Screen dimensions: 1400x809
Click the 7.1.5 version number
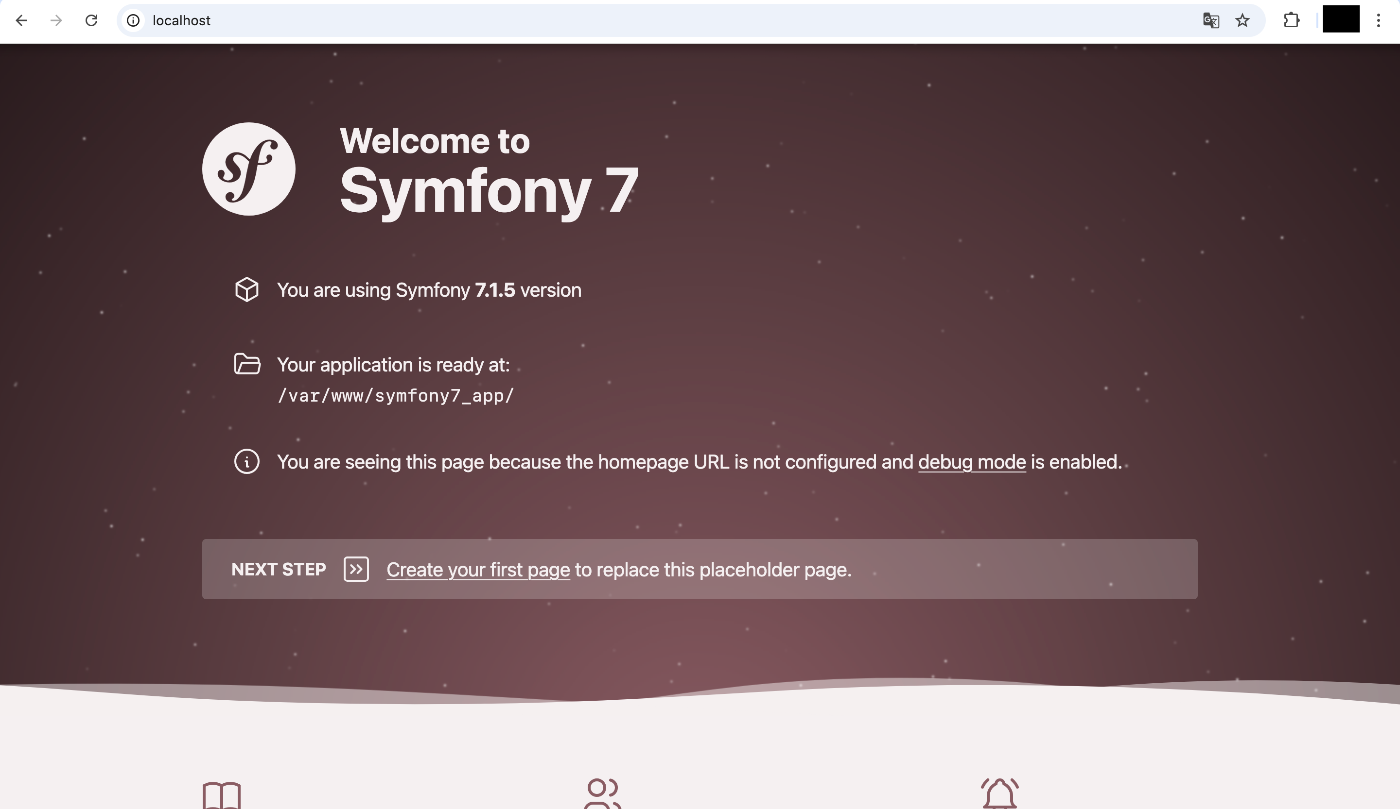[x=495, y=290]
